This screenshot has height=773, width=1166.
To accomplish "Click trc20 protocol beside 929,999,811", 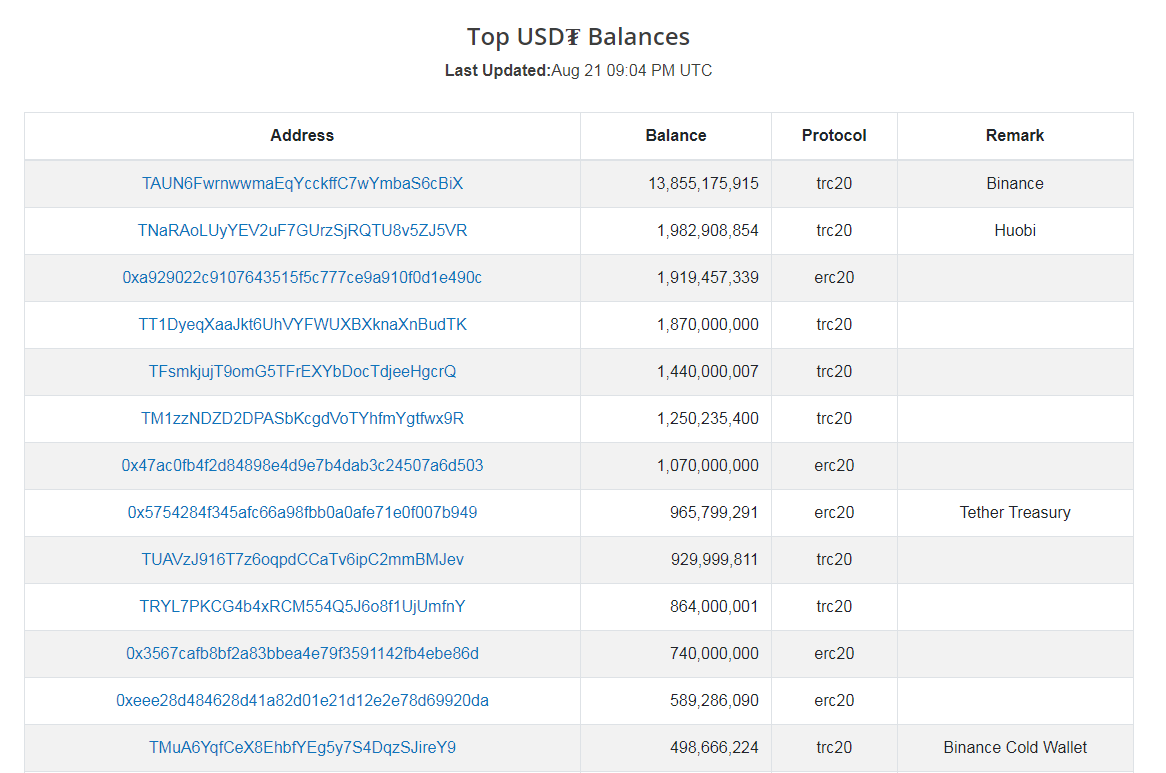I will (x=834, y=559).
